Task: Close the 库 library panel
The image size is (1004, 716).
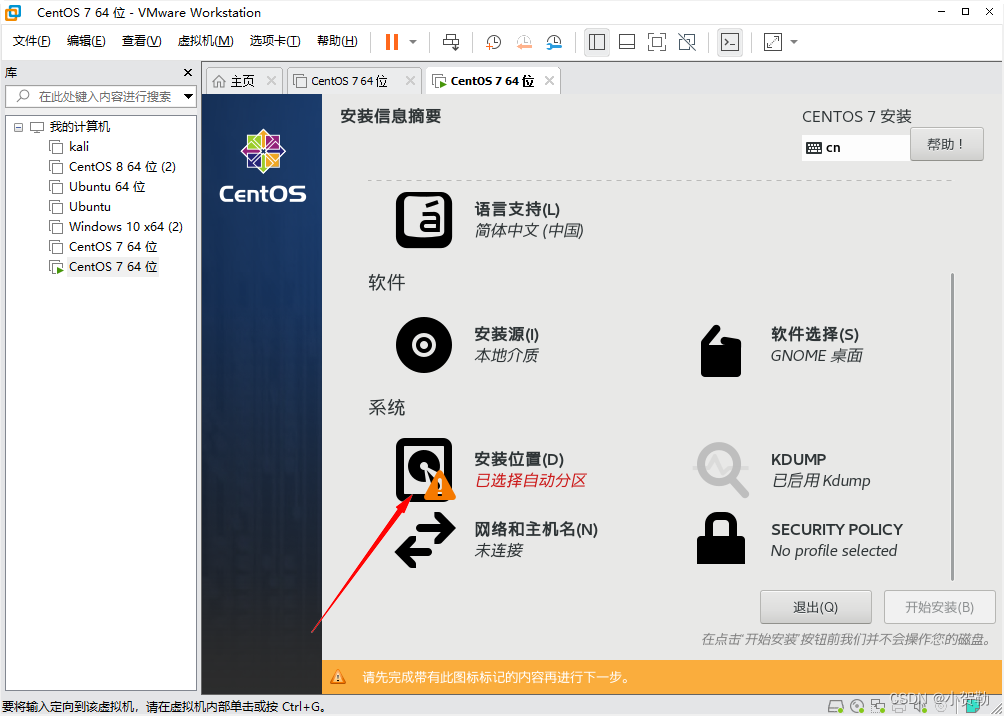Action: coord(188,72)
